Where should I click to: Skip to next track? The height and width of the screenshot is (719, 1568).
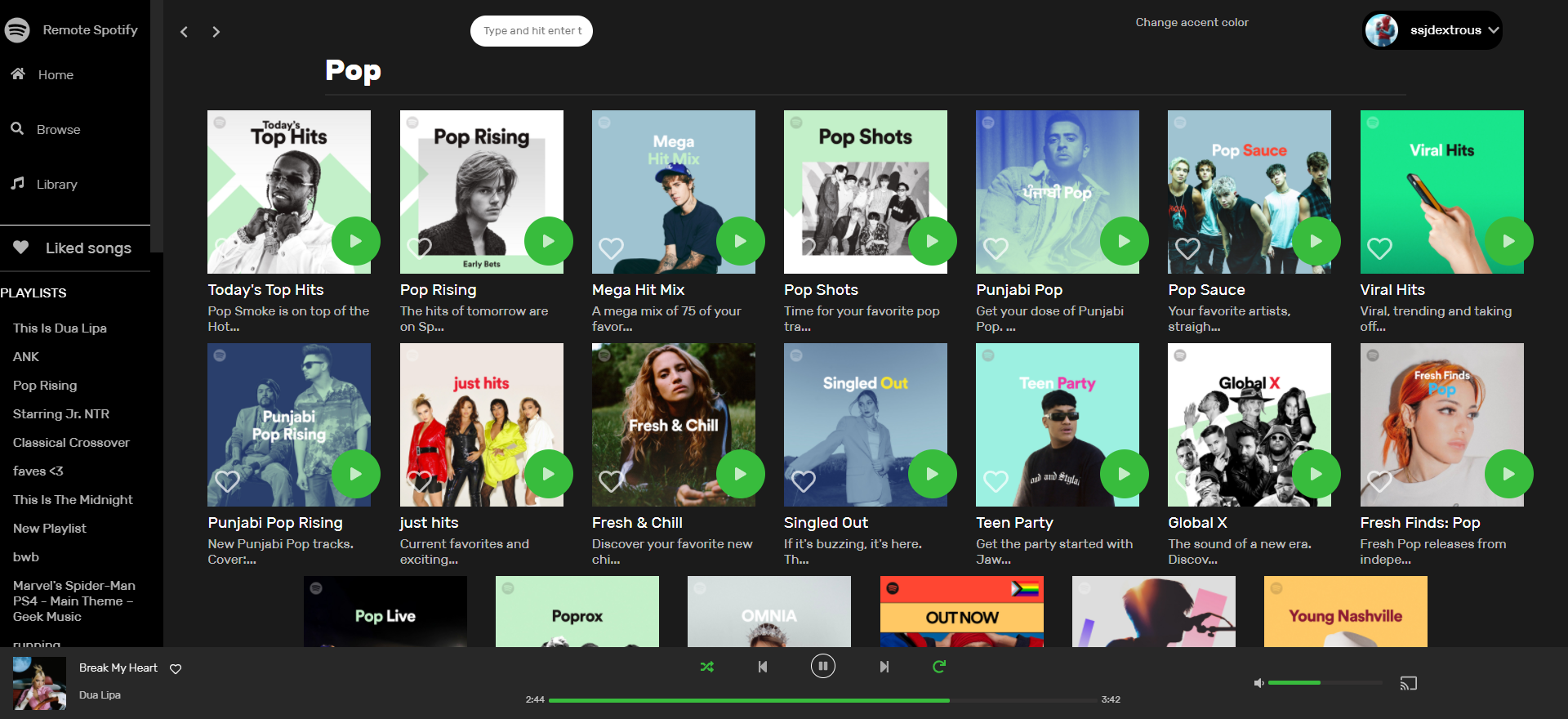(x=884, y=667)
